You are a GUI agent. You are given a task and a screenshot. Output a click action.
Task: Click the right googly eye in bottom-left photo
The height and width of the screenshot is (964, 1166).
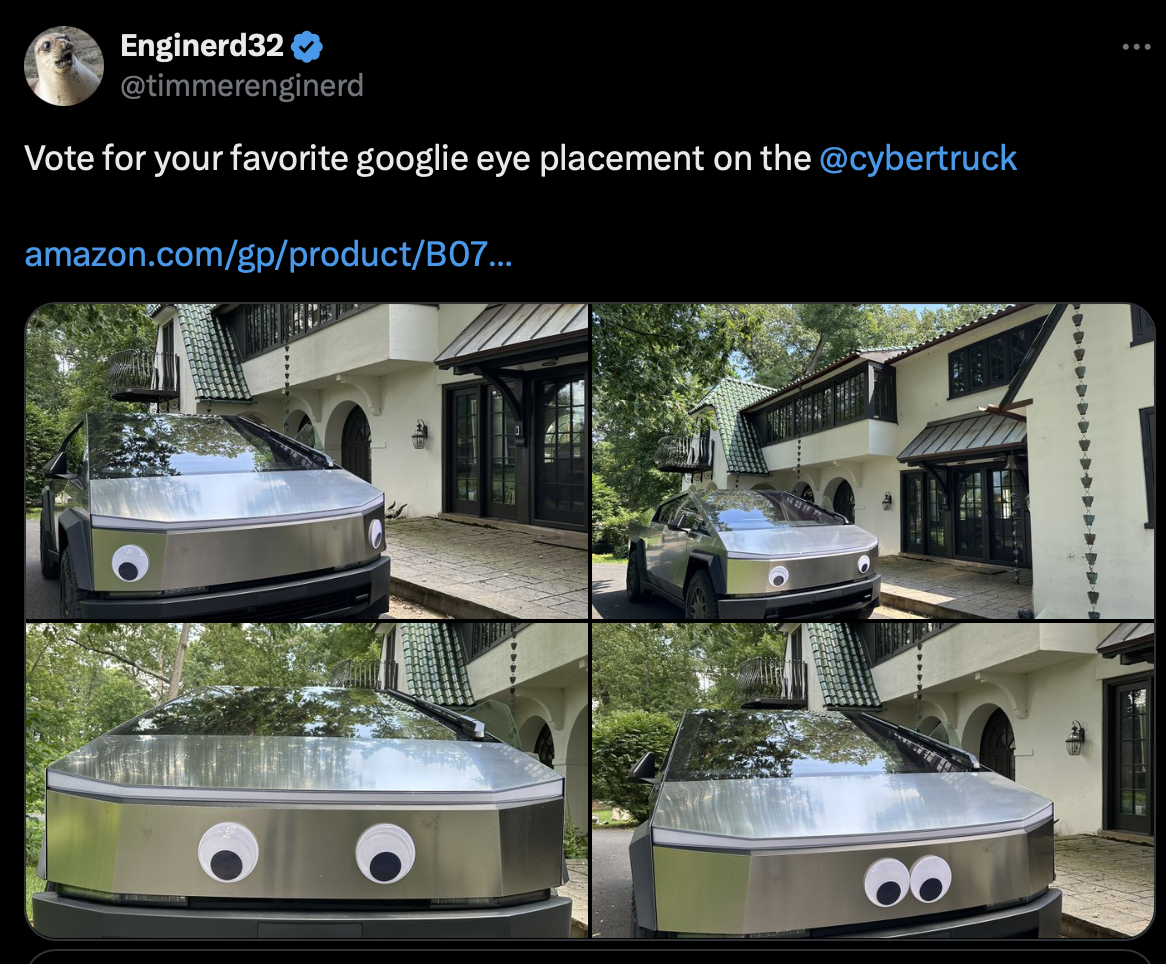[386, 853]
